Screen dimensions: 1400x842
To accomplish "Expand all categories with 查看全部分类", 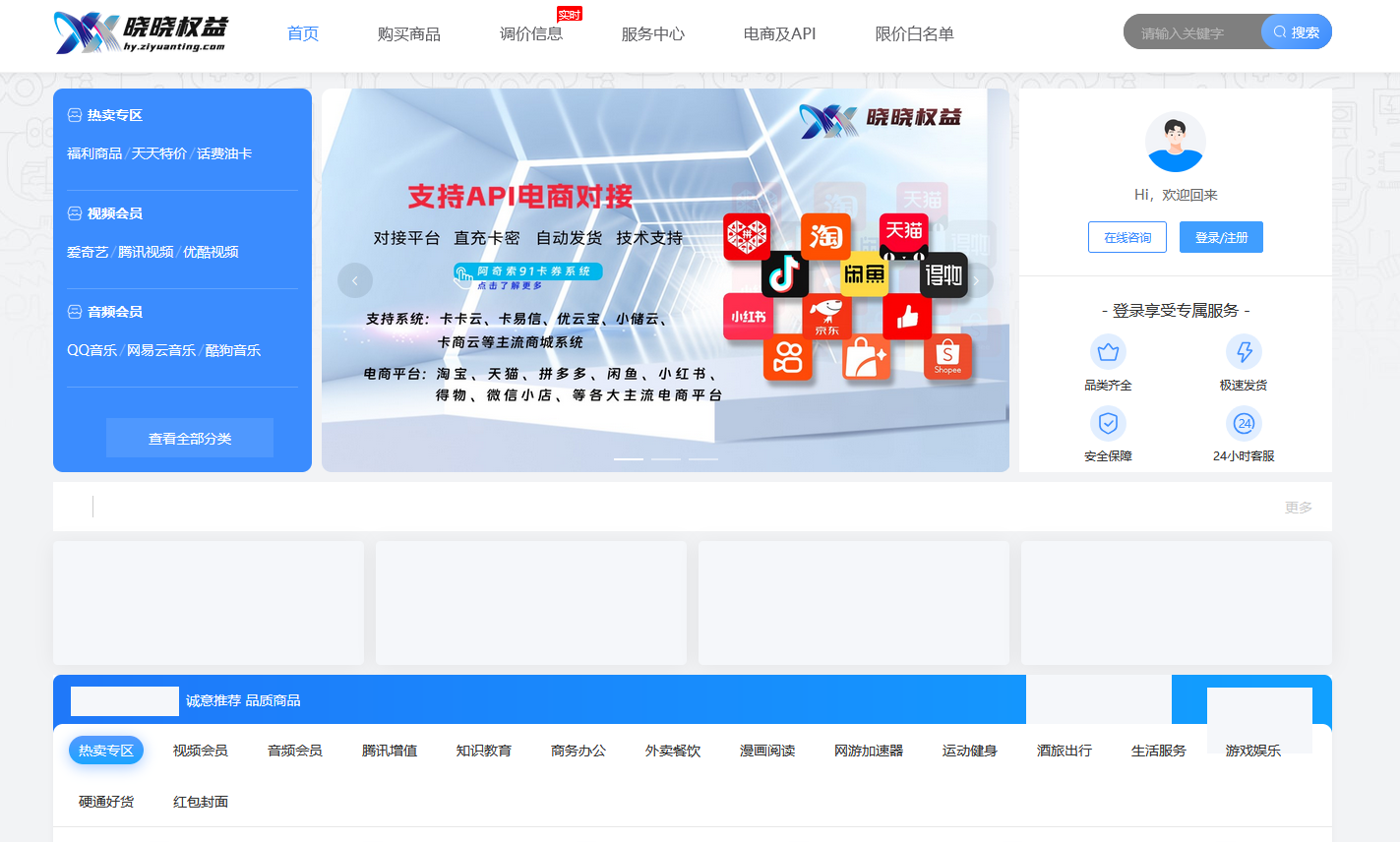I will point(190,438).
